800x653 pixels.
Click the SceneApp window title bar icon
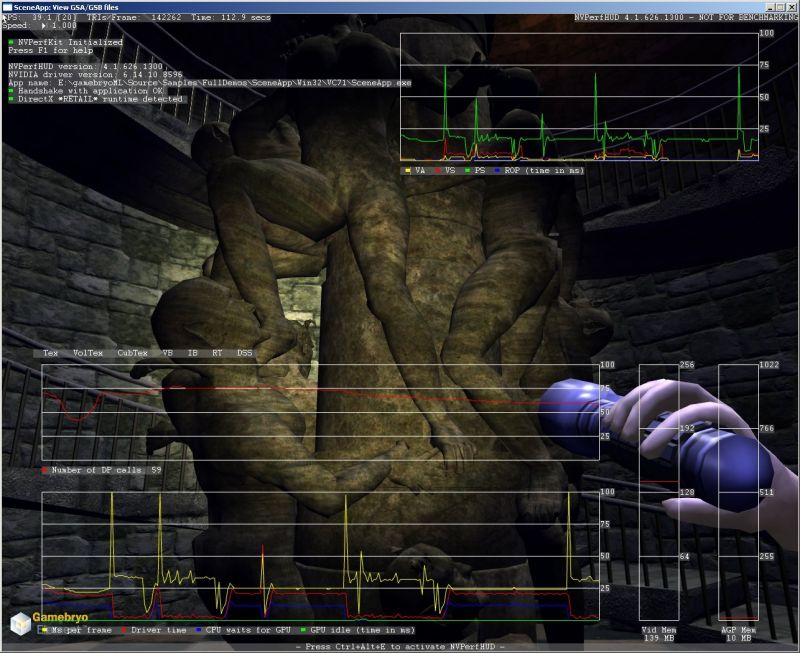click(8, 7)
